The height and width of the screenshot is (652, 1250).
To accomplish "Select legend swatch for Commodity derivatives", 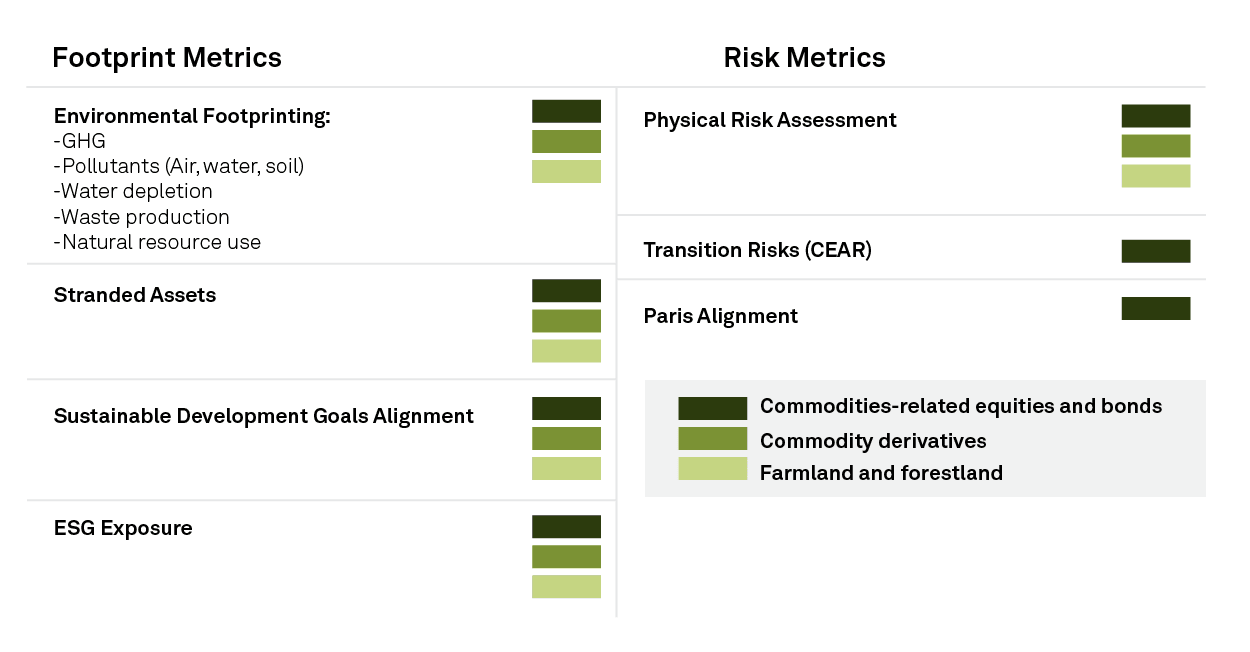I will [713, 439].
